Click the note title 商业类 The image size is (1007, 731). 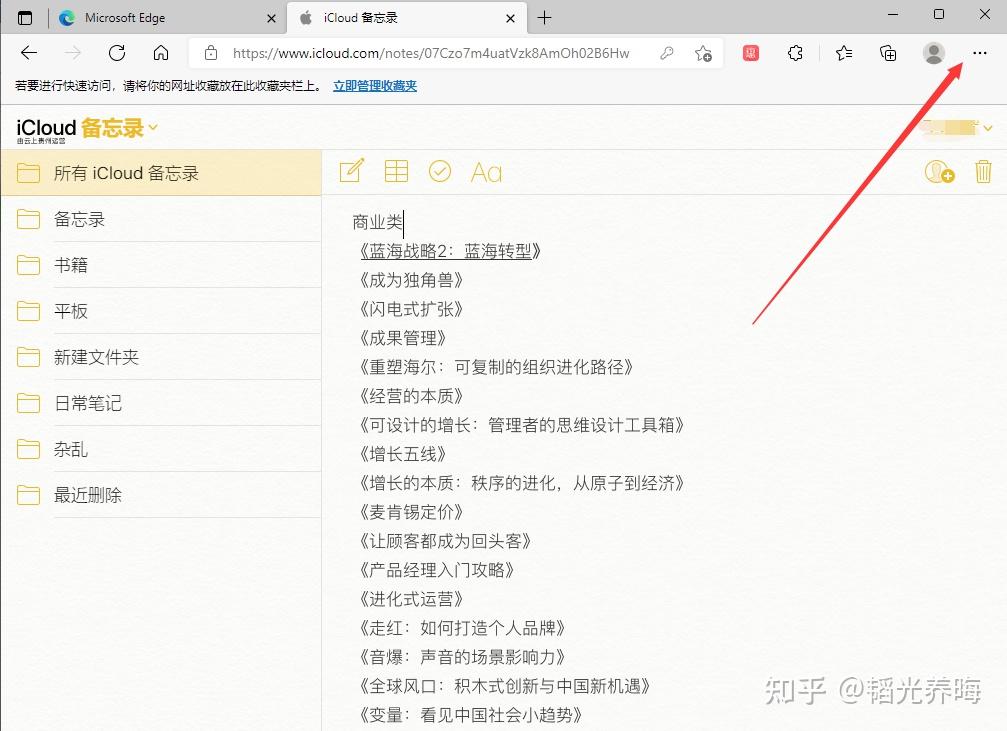pos(378,222)
